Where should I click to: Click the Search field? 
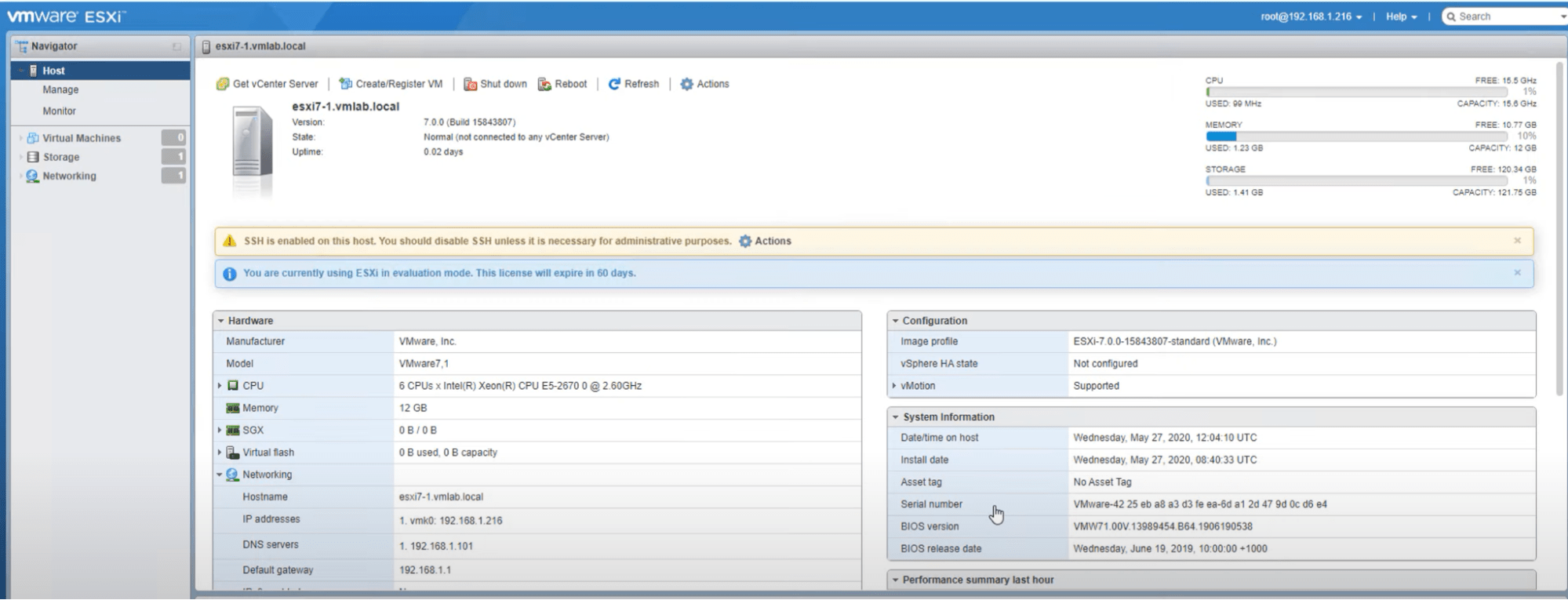click(x=1504, y=16)
